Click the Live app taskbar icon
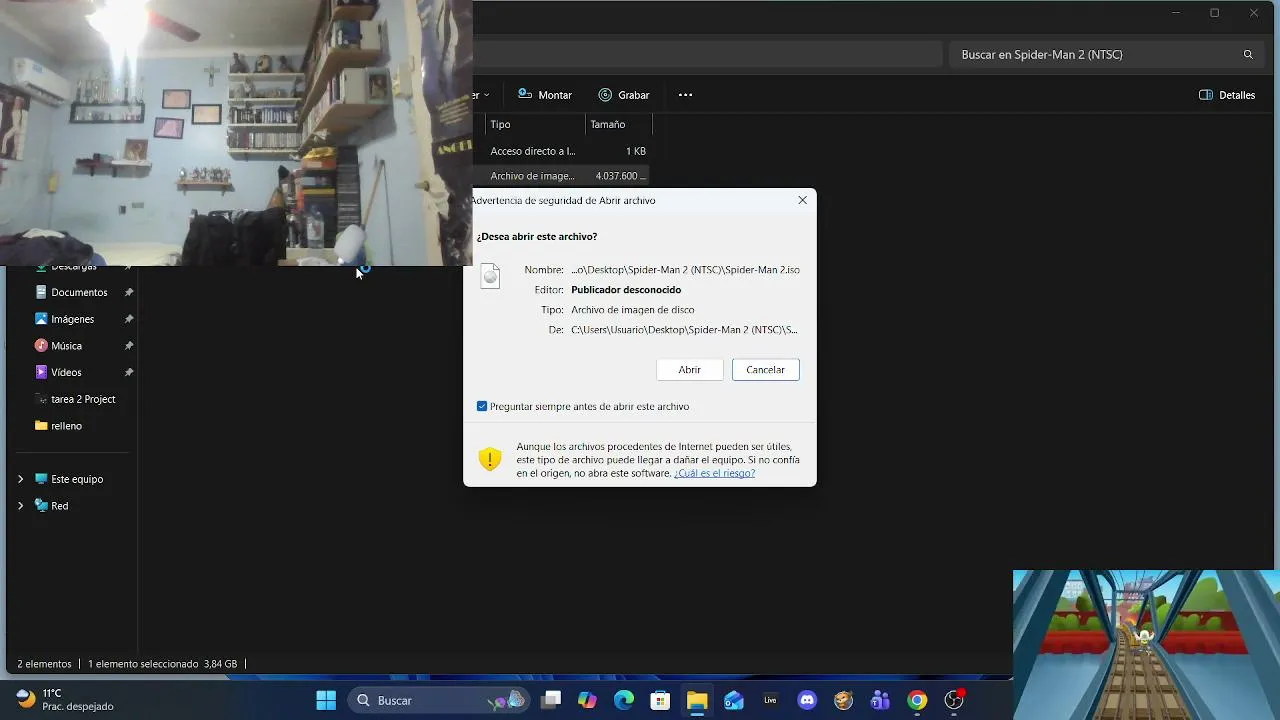The image size is (1280, 720). point(770,700)
